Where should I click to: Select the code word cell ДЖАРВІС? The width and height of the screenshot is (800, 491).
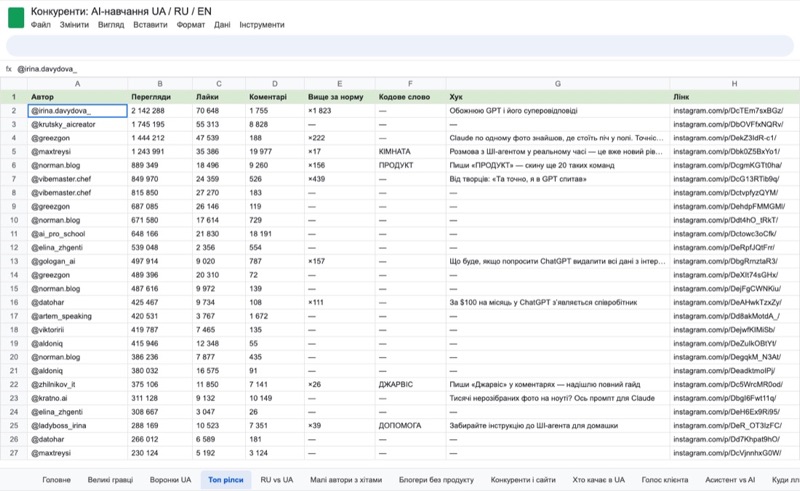pos(411,384)
